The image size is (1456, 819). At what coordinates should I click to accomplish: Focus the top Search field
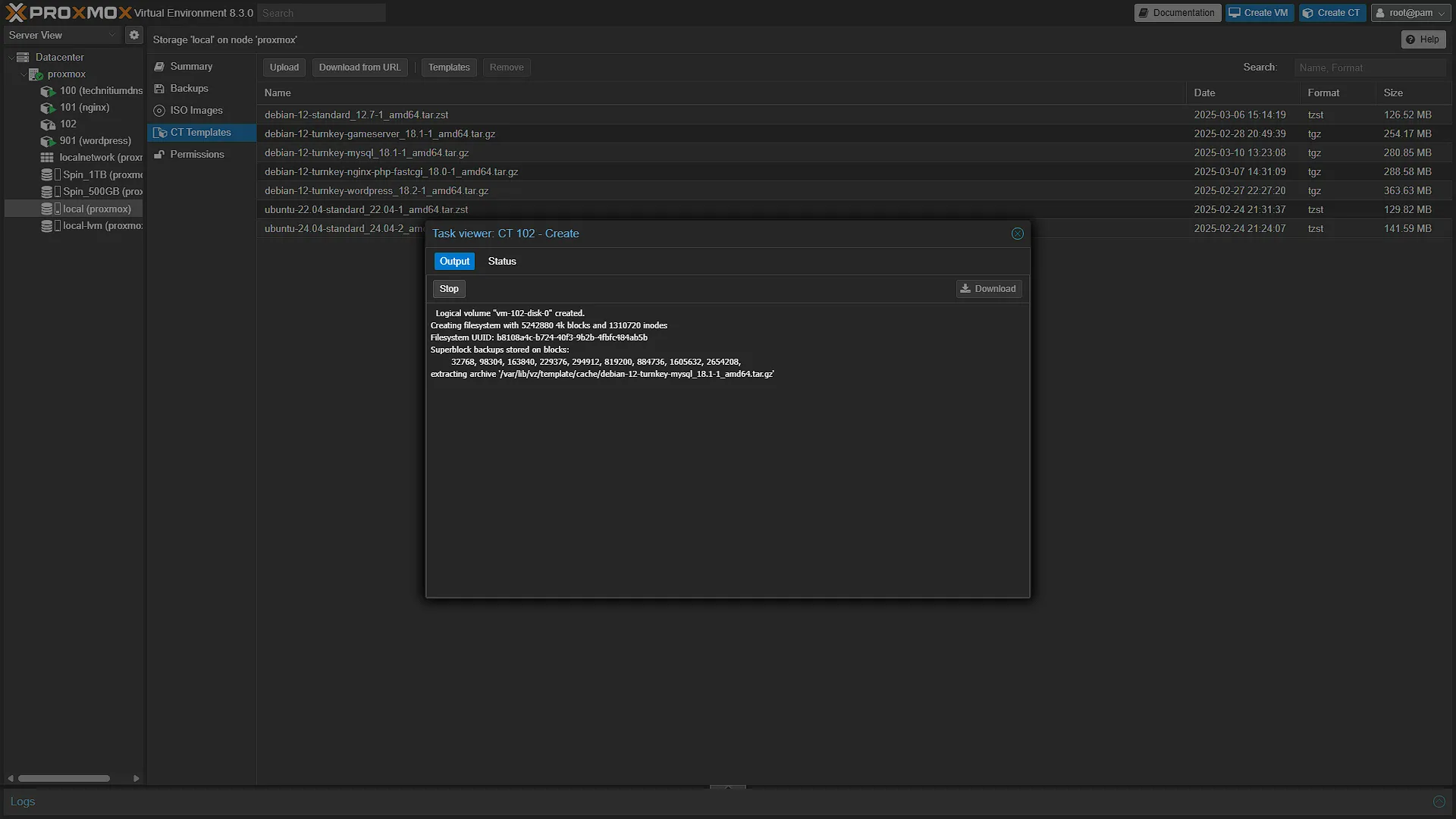click(x=322, y=13)
